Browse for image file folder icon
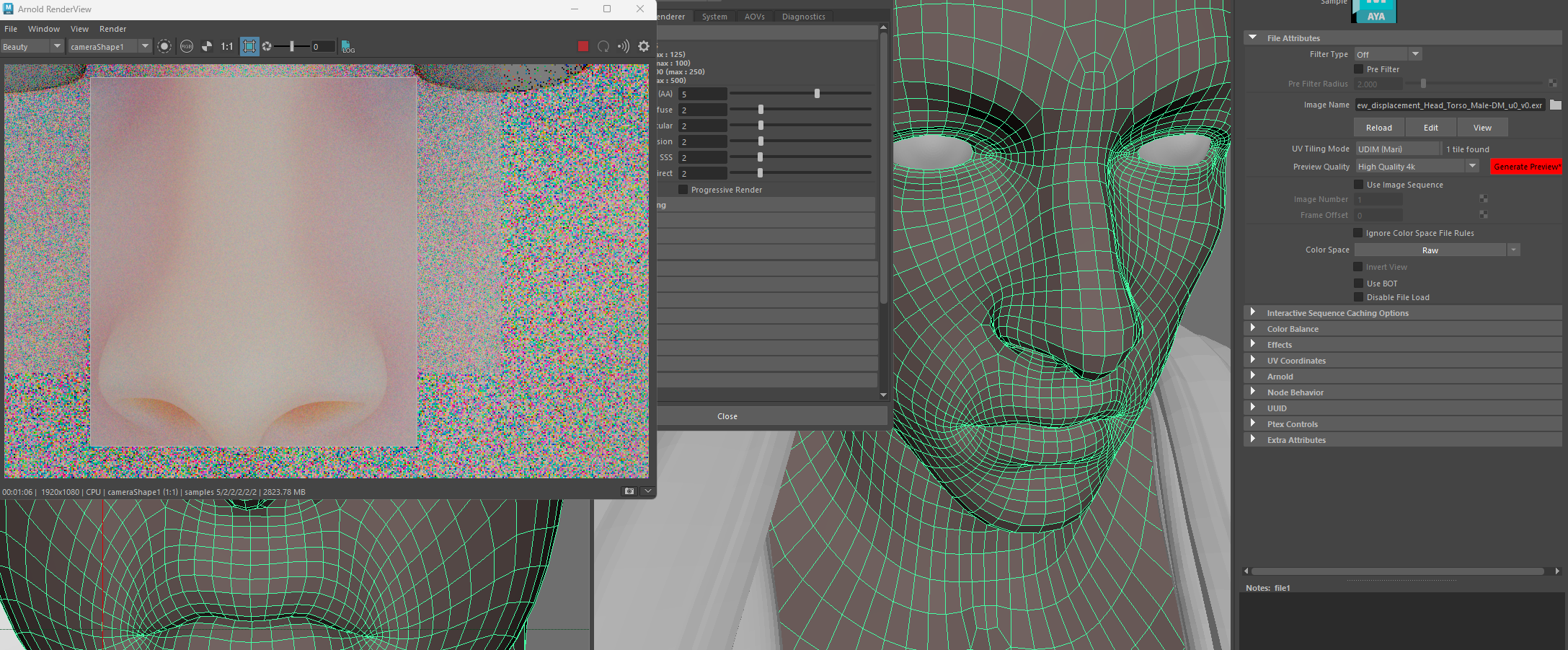This screenshot has height=650, width=1568. click(x=1556, y=105)
